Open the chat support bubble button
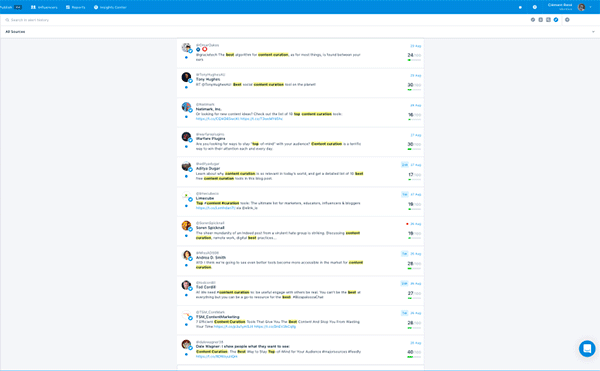This screenshot has height=371, width=600. click(587, 348)
